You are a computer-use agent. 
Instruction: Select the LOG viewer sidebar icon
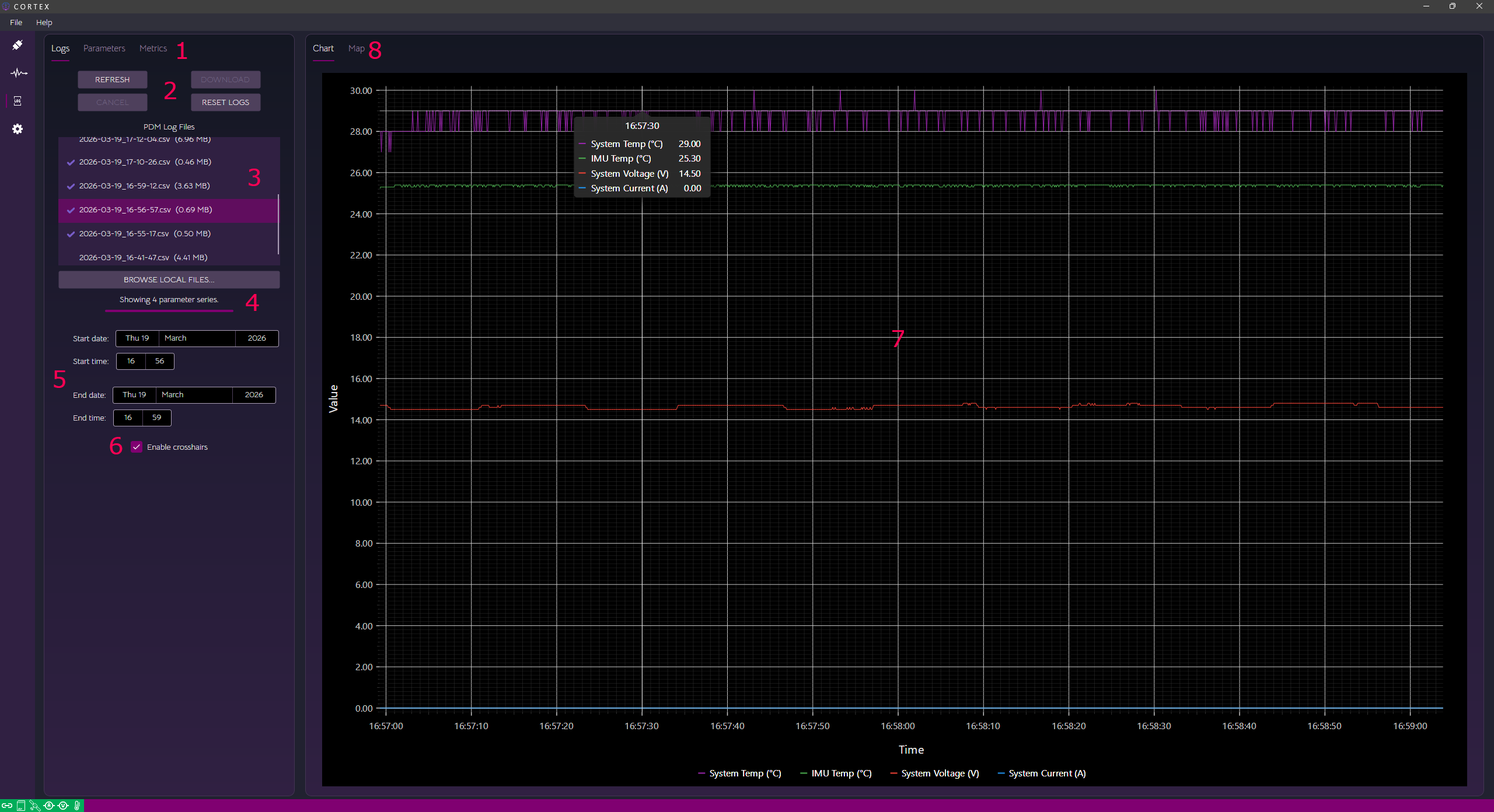[x=18, y=101]
